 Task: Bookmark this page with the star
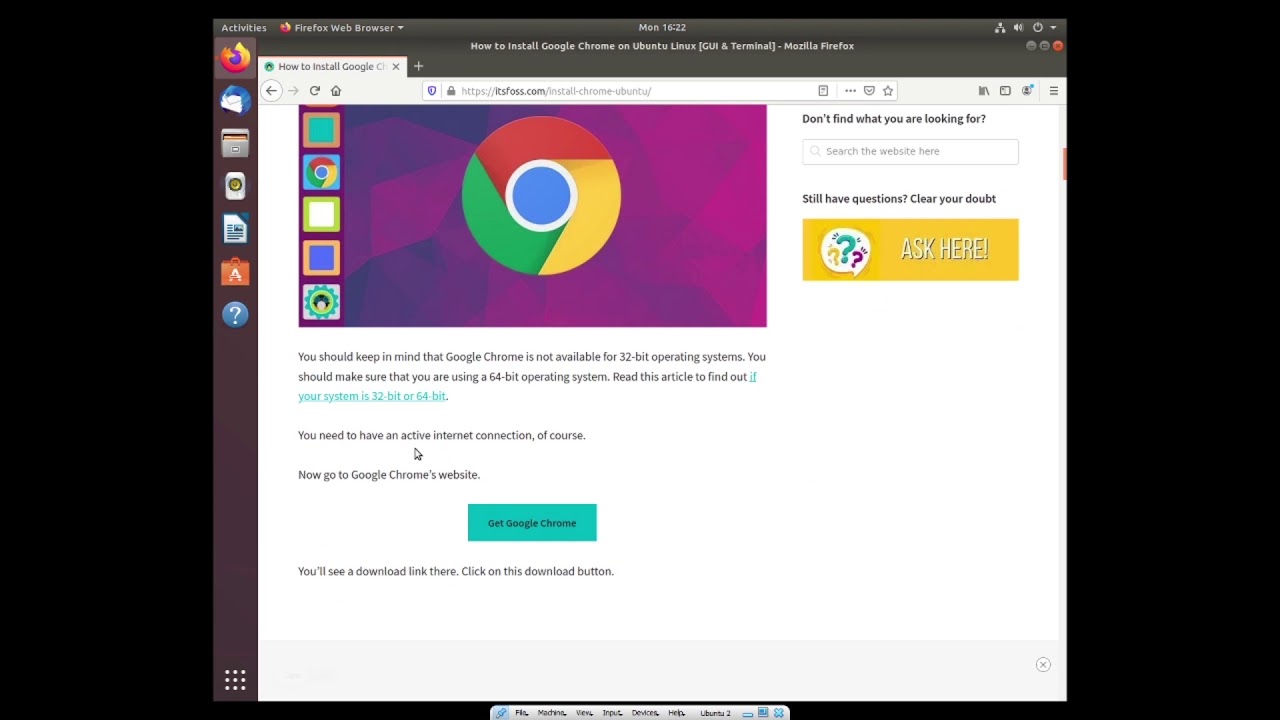tap(887, 91)
